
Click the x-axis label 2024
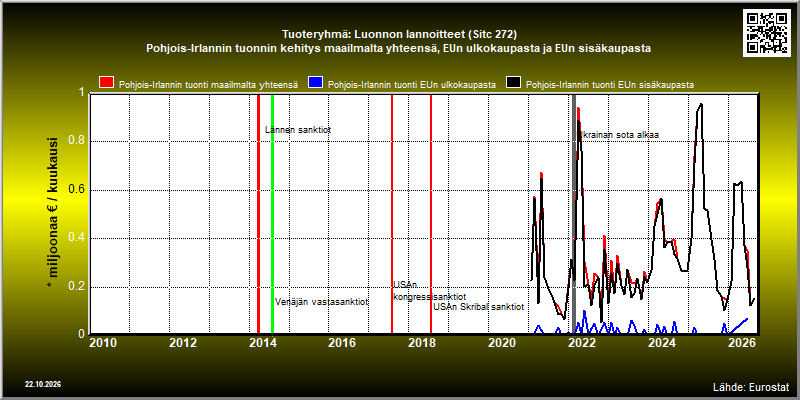pyautogui.click(x=661, y=343)
